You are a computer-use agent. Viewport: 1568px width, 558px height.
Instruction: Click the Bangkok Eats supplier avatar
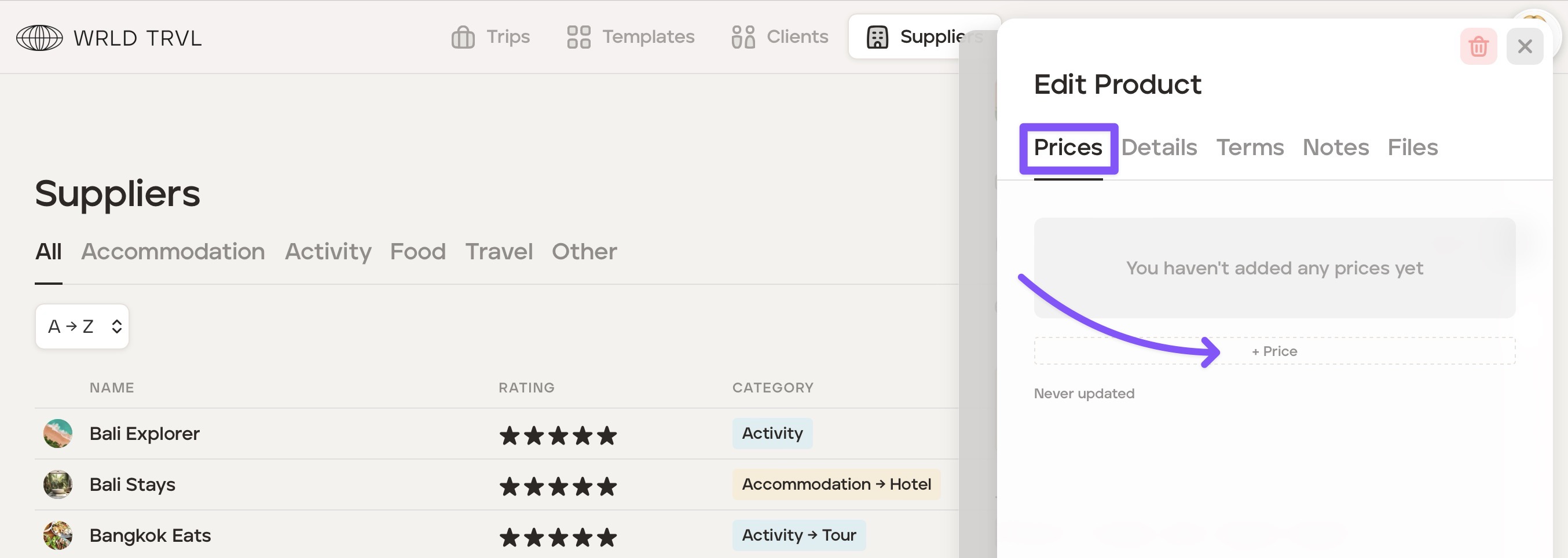(x=58, y=535)
